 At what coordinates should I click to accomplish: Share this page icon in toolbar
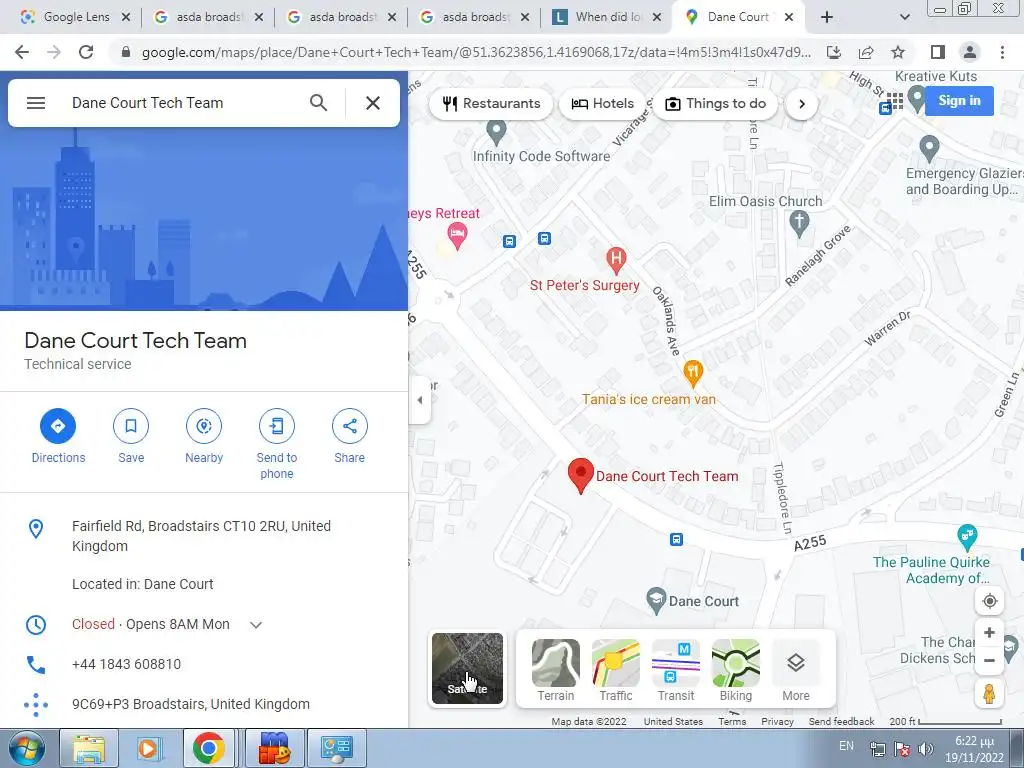click(x=866, y=52)
